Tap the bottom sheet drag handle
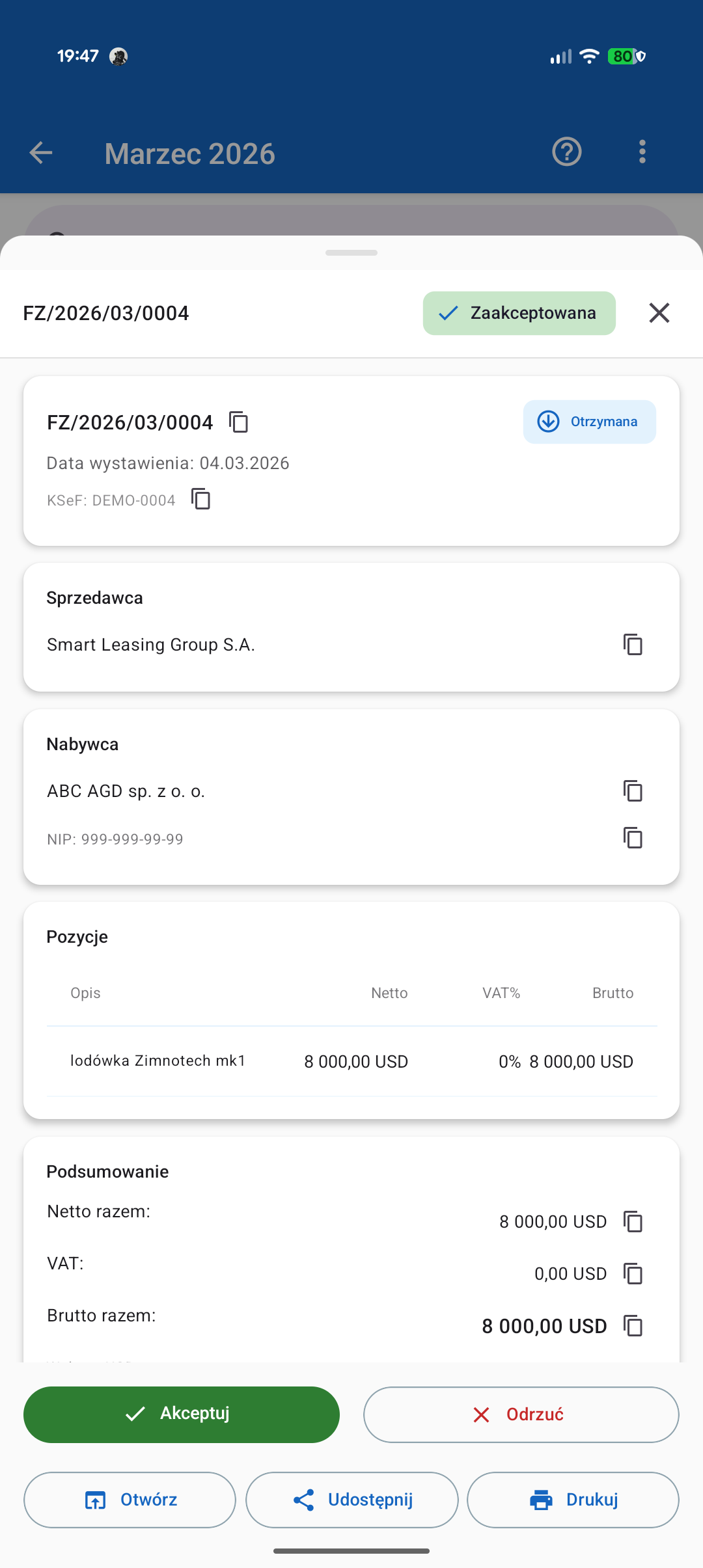The height and width of the screenshot is (1568, 703). [x=351, y=252]
